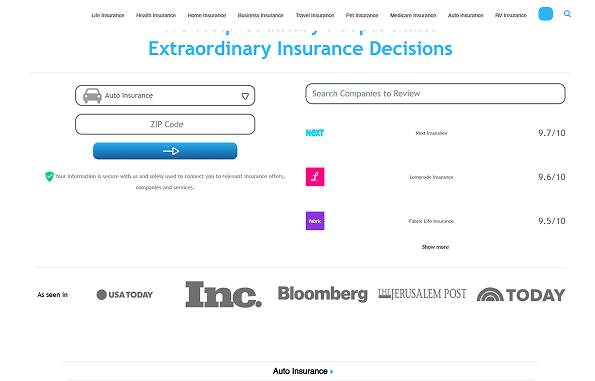The height and width of the screenshot is (381, 595).
Task: Click the Bloomberg logo
Action: [x=323, y=294]
